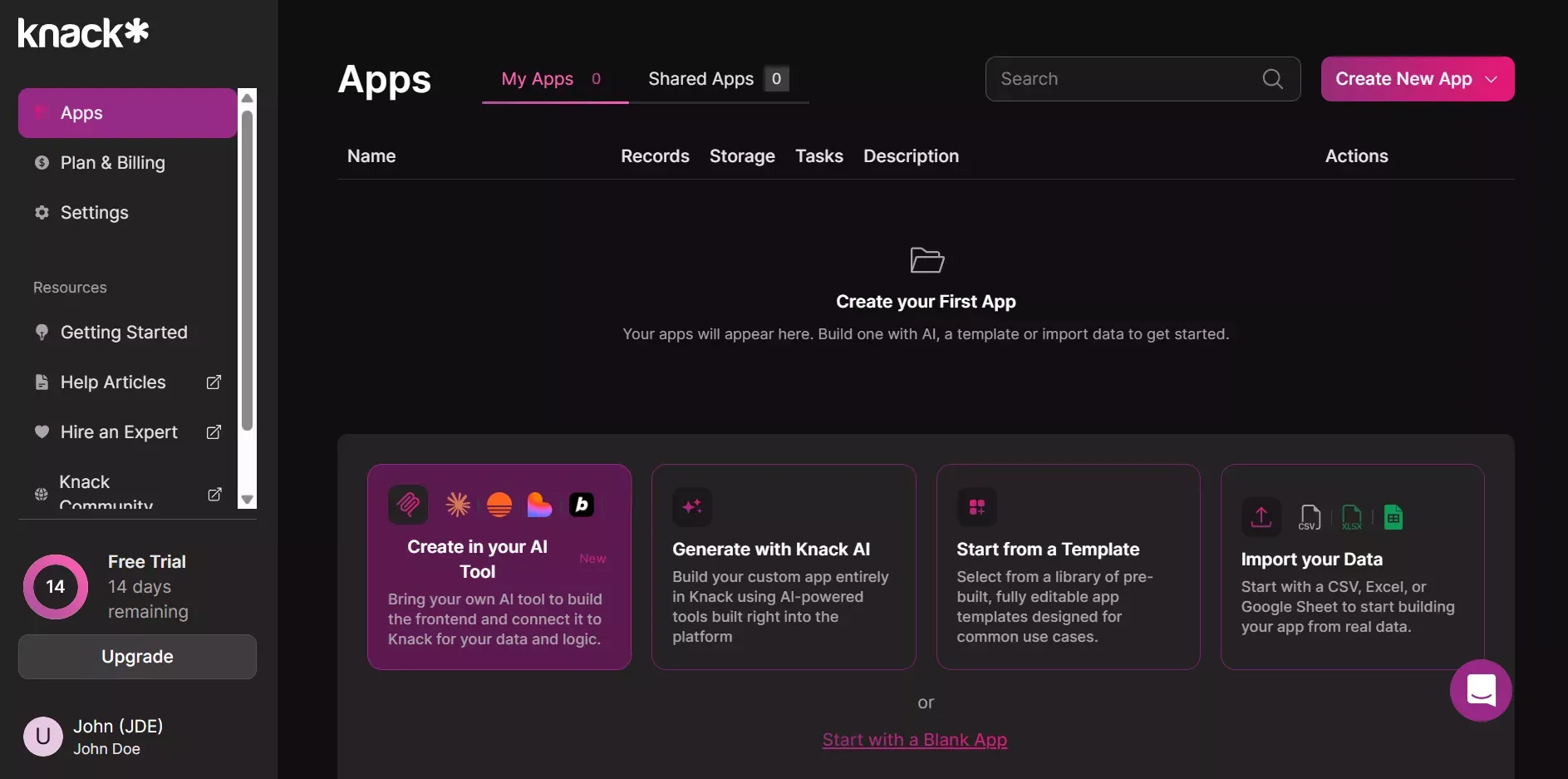Click the sidebar scroll up arrow
Viewport: 1568px width, 779px height.
coord(247,98)
